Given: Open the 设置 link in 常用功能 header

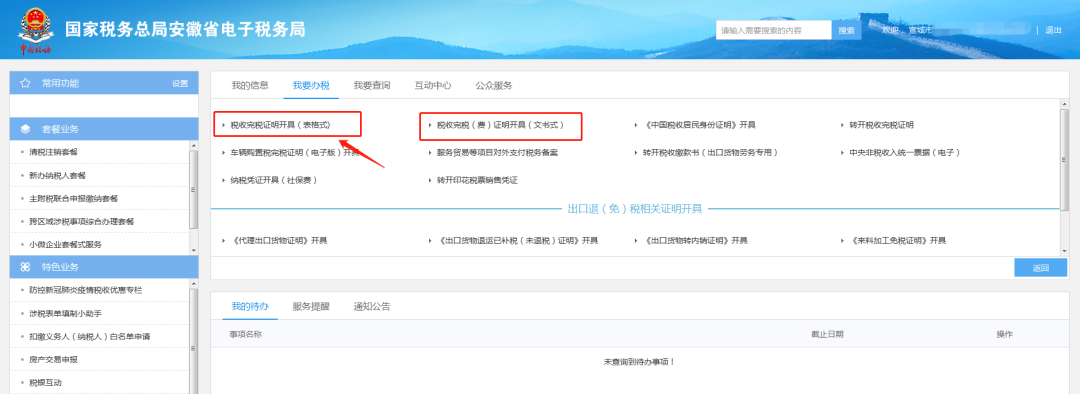Looking at the screenshot, I should [x=180, y=83].
